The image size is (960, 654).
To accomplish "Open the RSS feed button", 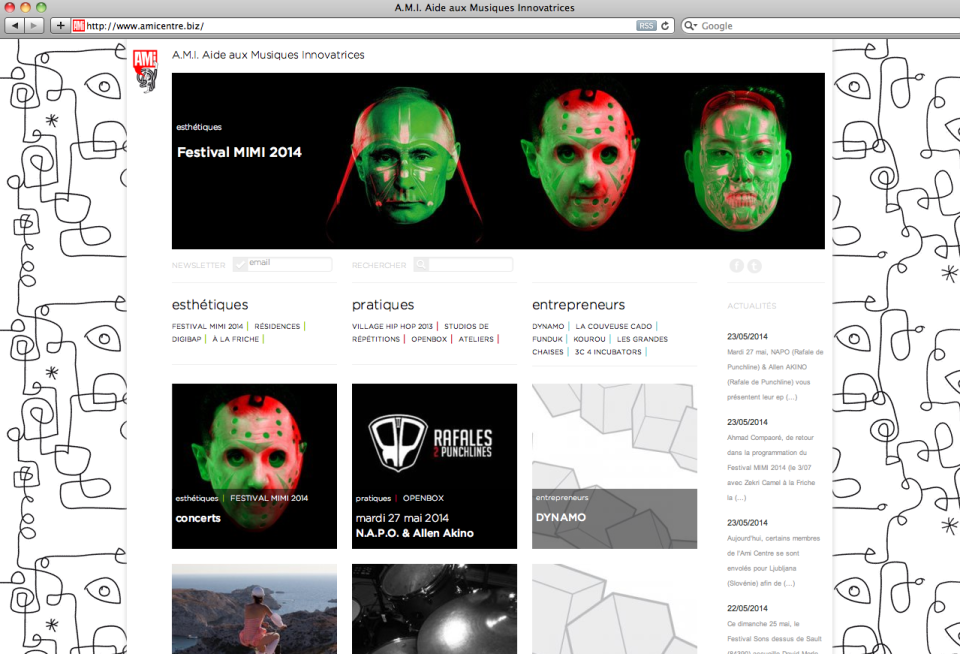I will point(646,26).
